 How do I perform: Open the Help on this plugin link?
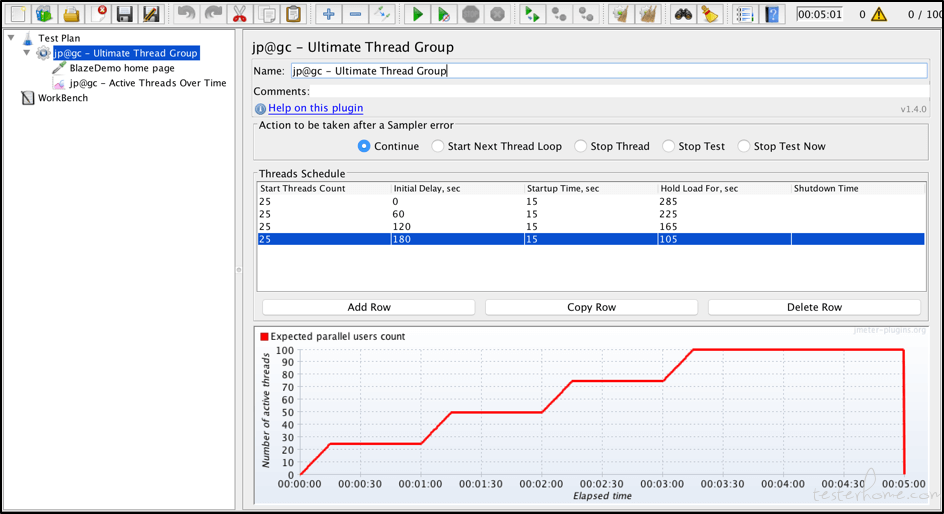point(315,108)
